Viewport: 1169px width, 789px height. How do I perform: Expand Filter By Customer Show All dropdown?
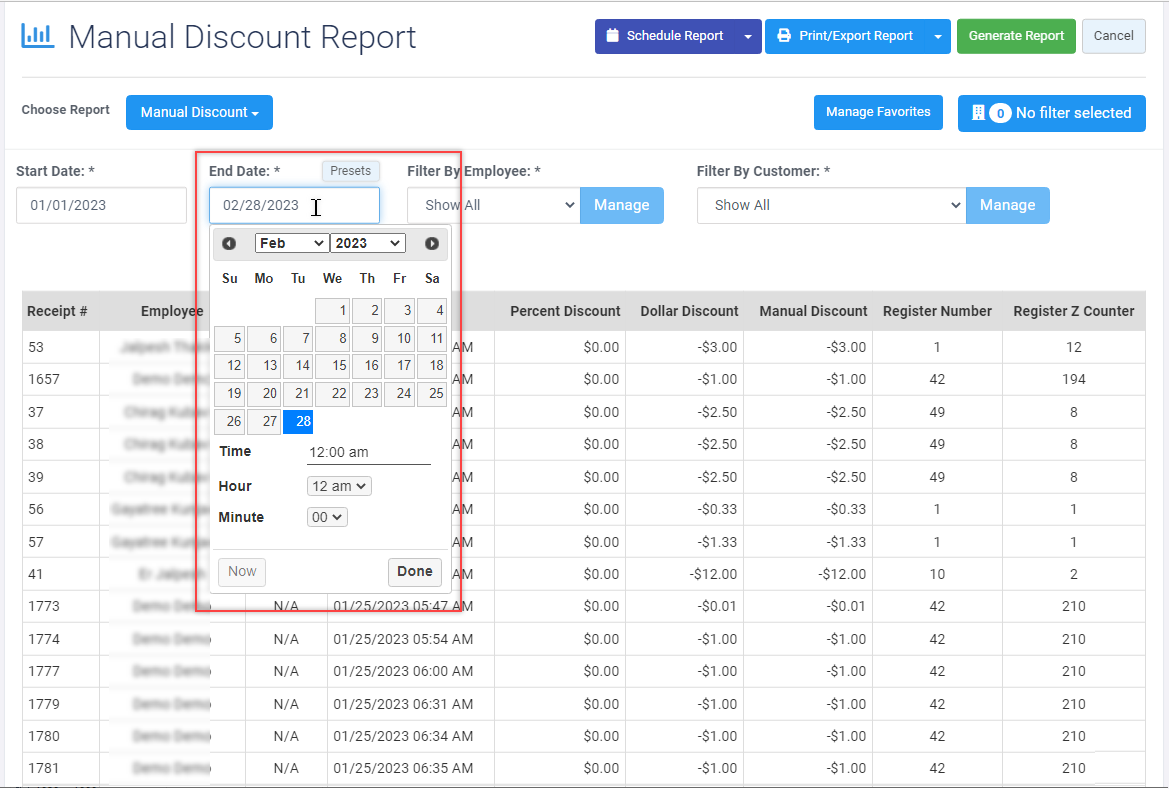(x=831, y=205)
